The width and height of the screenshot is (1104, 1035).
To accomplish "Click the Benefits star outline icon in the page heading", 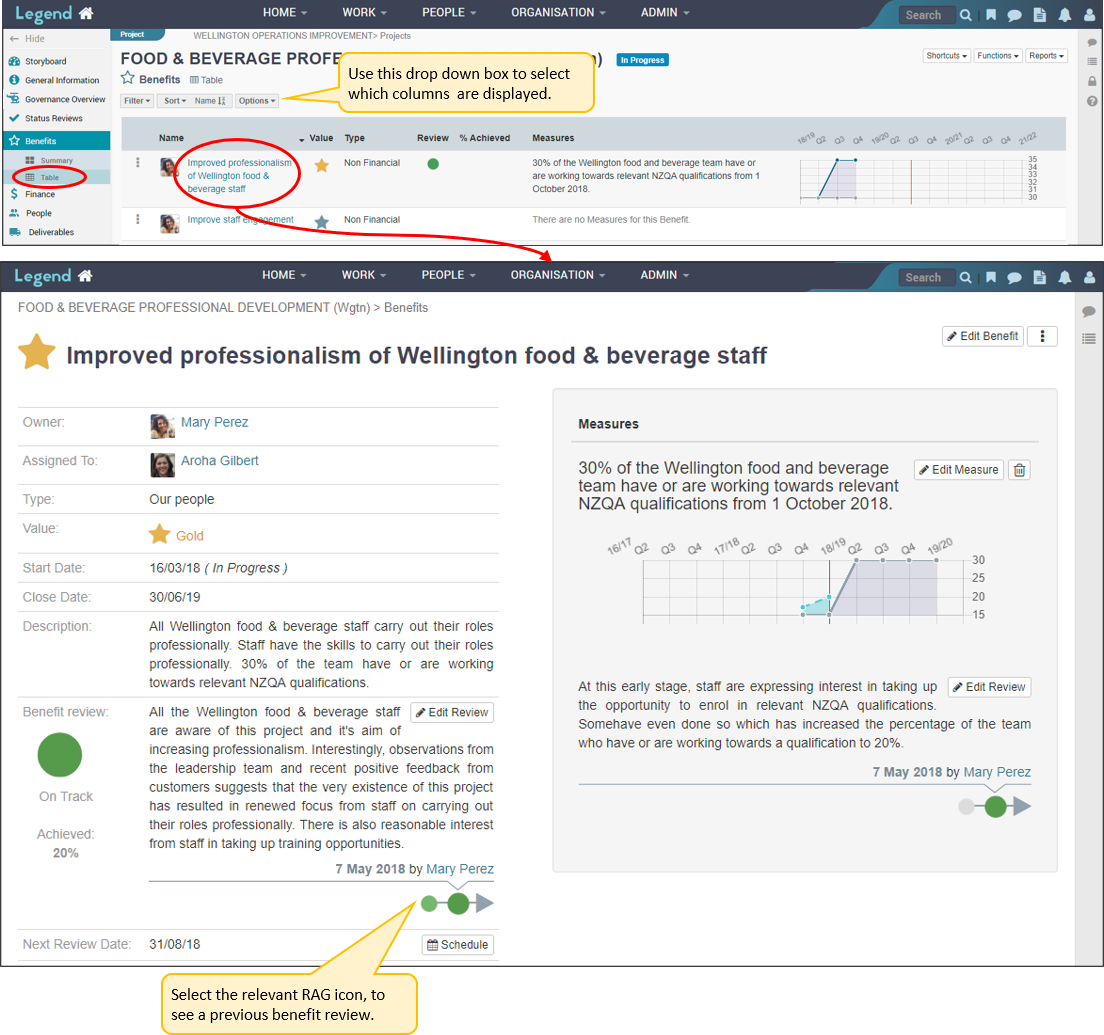I will (127, 78).
